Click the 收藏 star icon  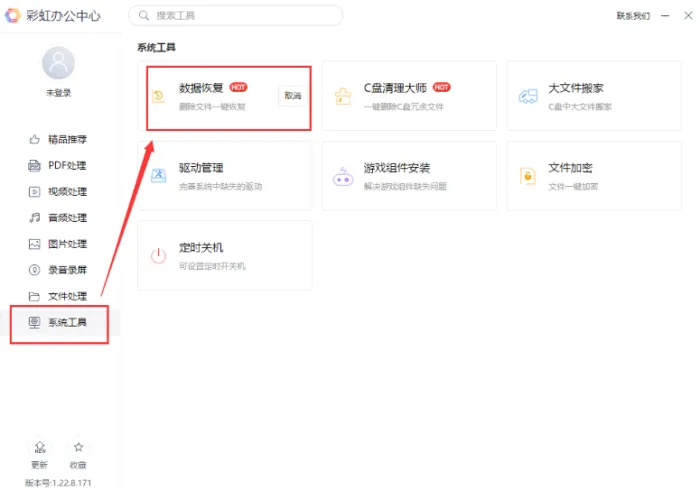pyautogui.click(x=79, y=447)
